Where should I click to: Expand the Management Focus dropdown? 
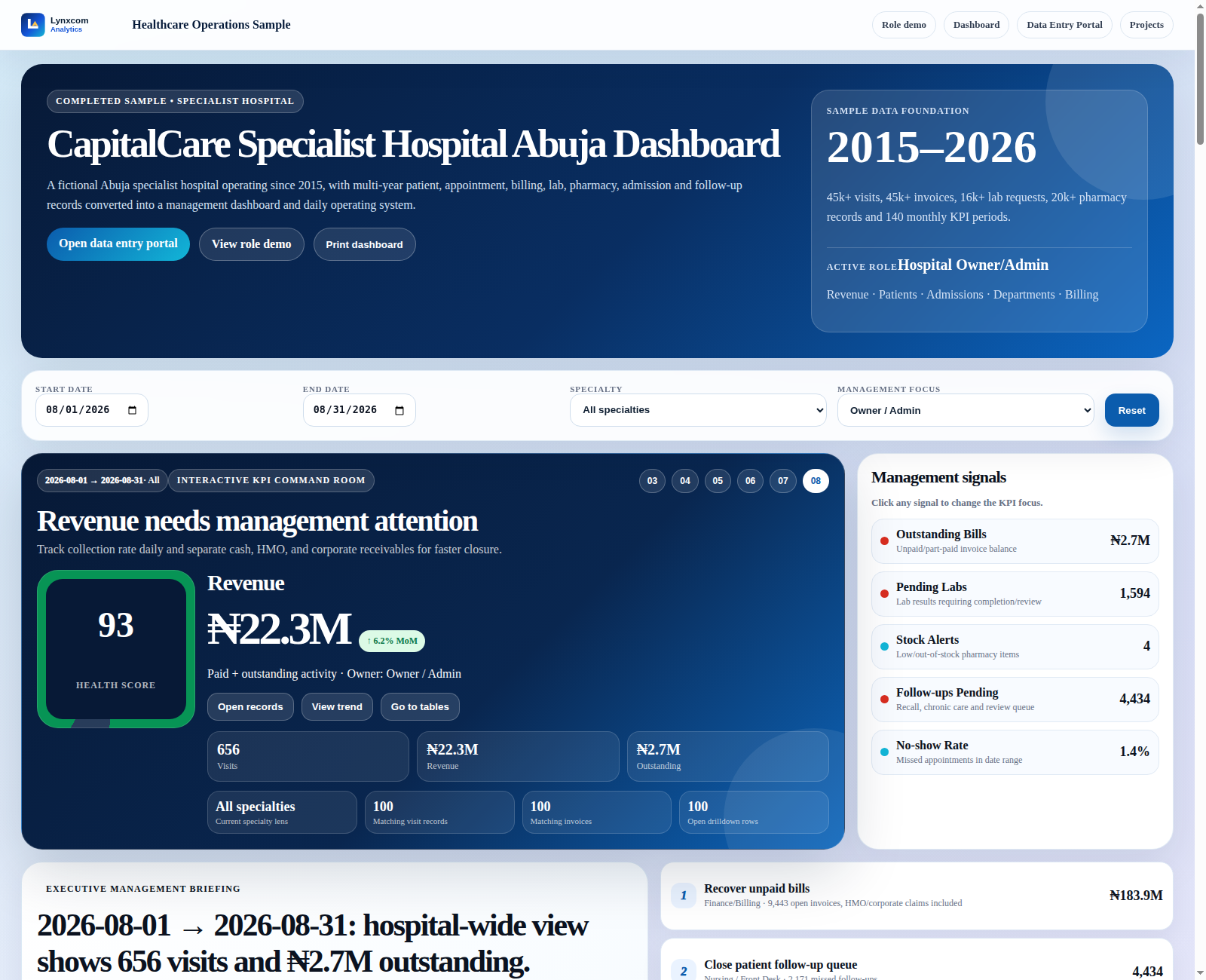[966, 410]
